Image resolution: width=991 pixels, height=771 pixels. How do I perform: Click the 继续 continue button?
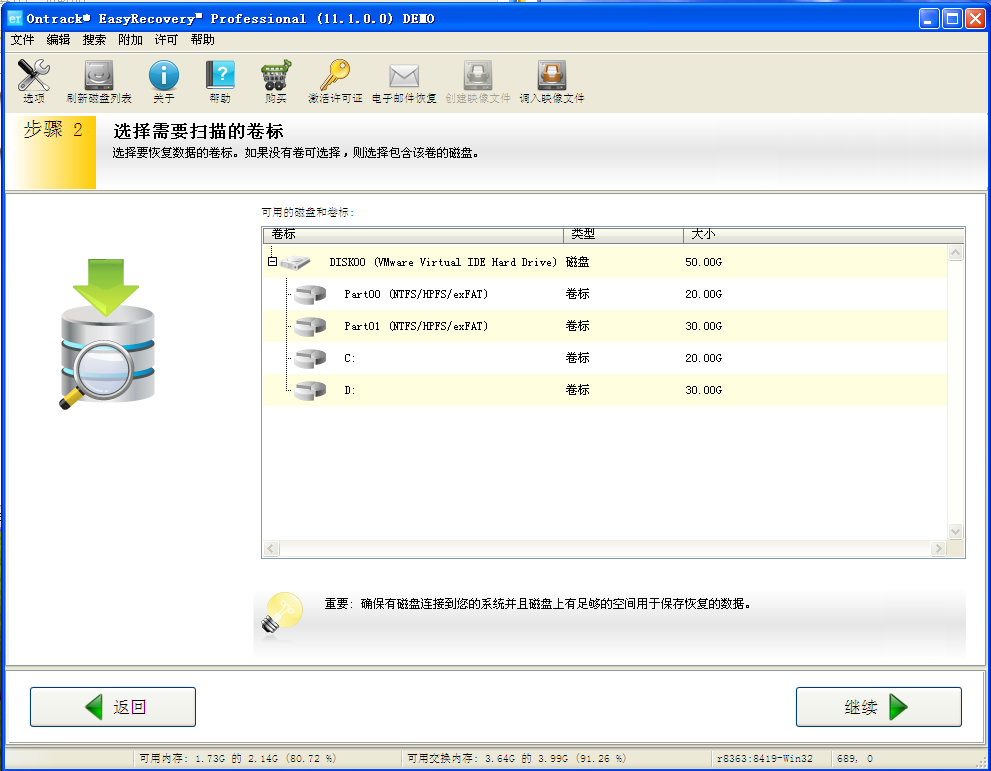click(879, 707)
